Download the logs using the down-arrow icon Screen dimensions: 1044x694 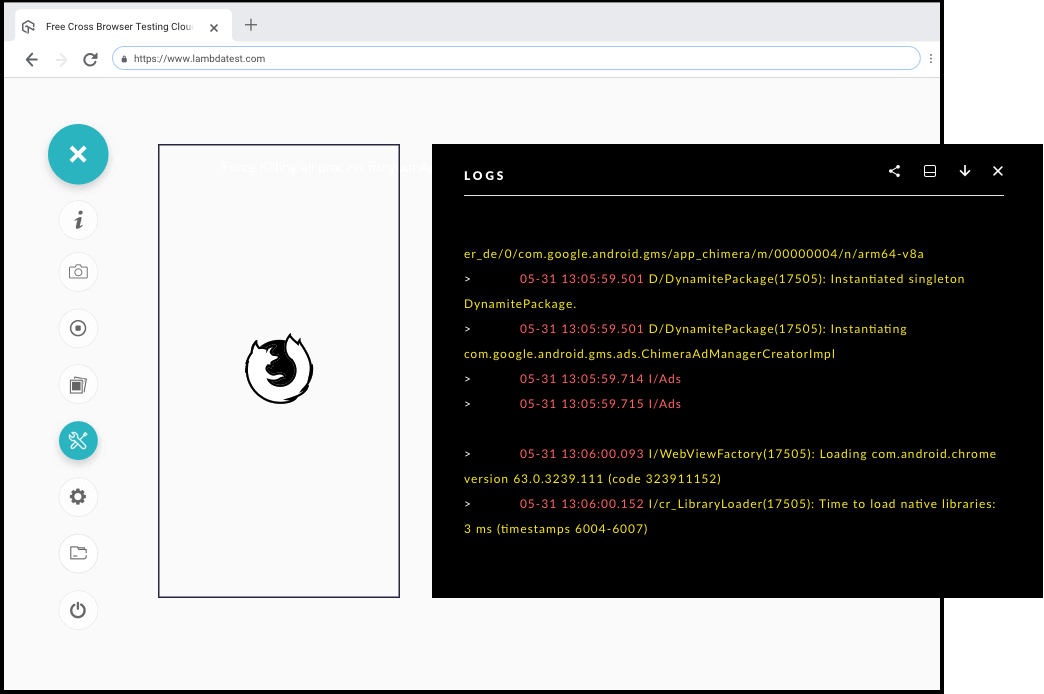pos(964,171)
